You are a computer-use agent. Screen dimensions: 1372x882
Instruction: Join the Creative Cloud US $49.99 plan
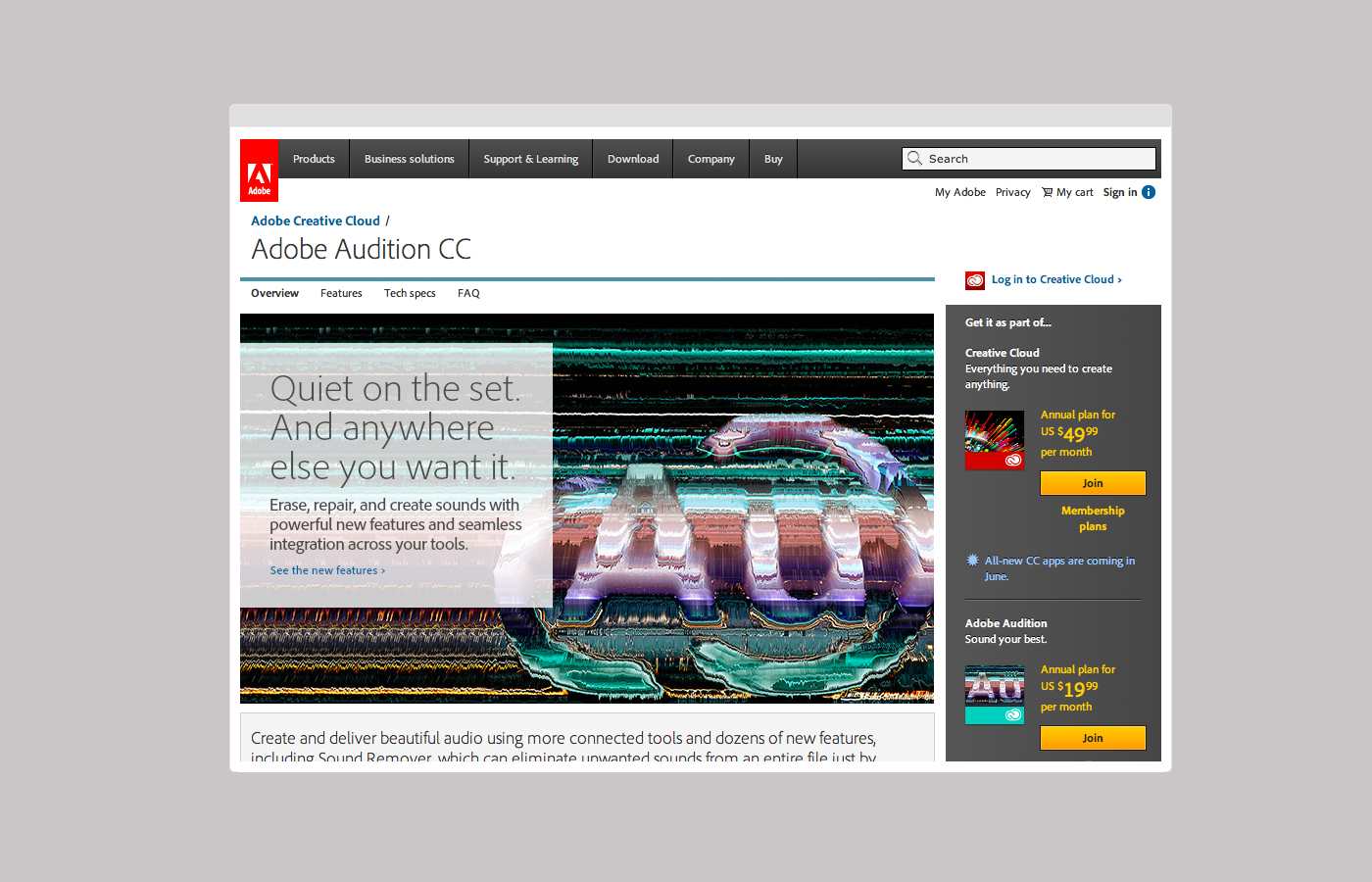pyautogui.click(x=1093, y=483)
